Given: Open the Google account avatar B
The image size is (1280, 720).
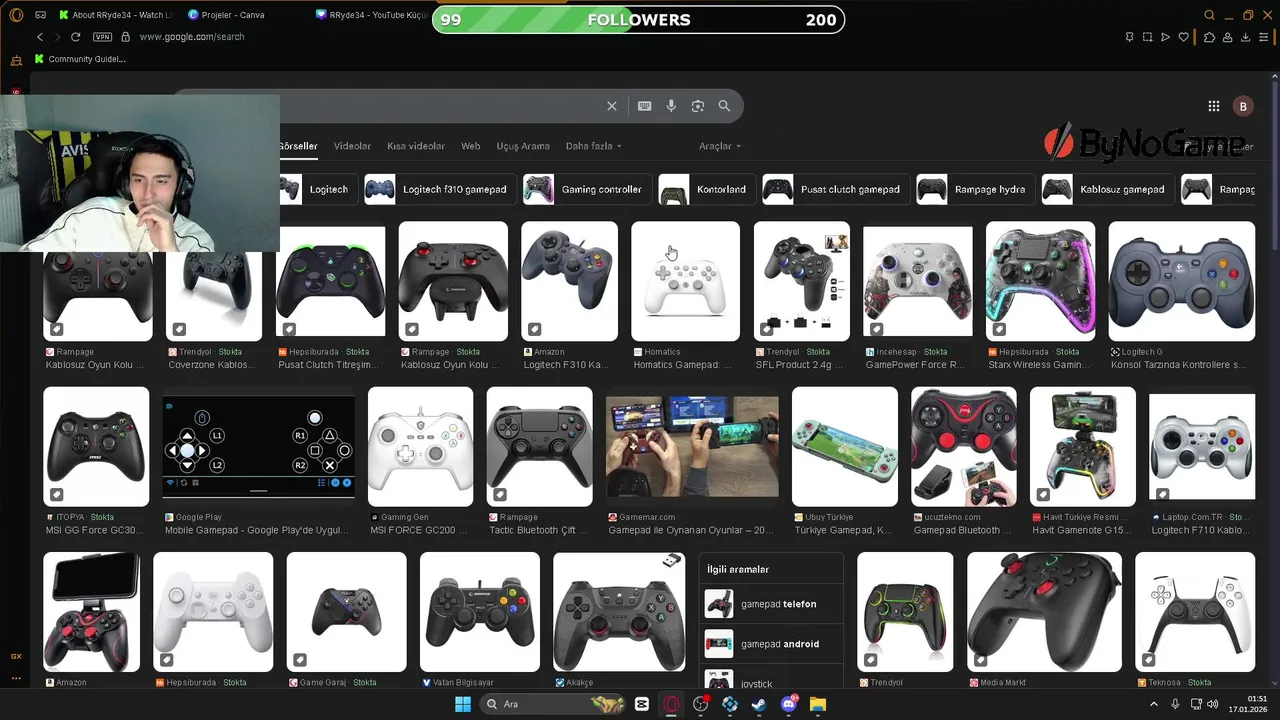Looking at the screenshot, I should tap(1243, 106).
